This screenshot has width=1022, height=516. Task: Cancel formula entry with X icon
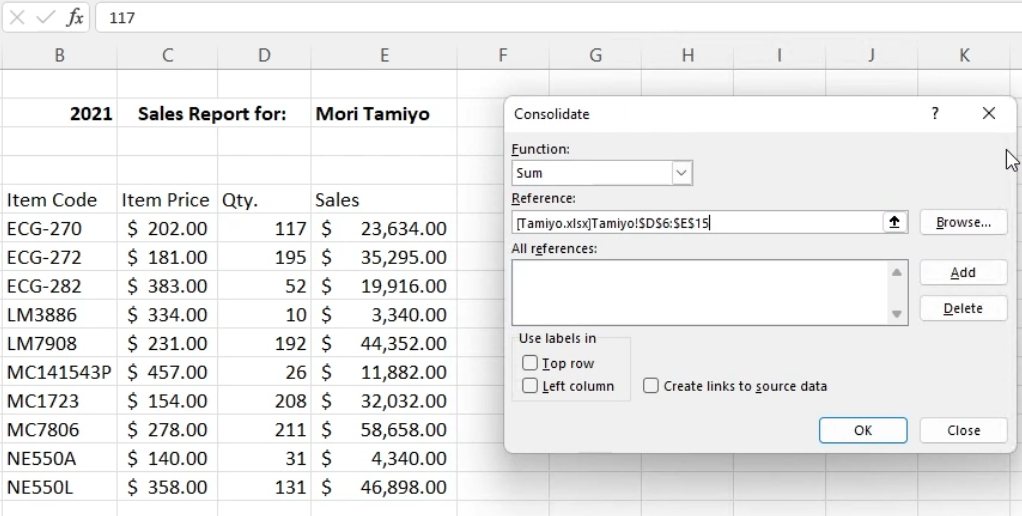point(18,18)
